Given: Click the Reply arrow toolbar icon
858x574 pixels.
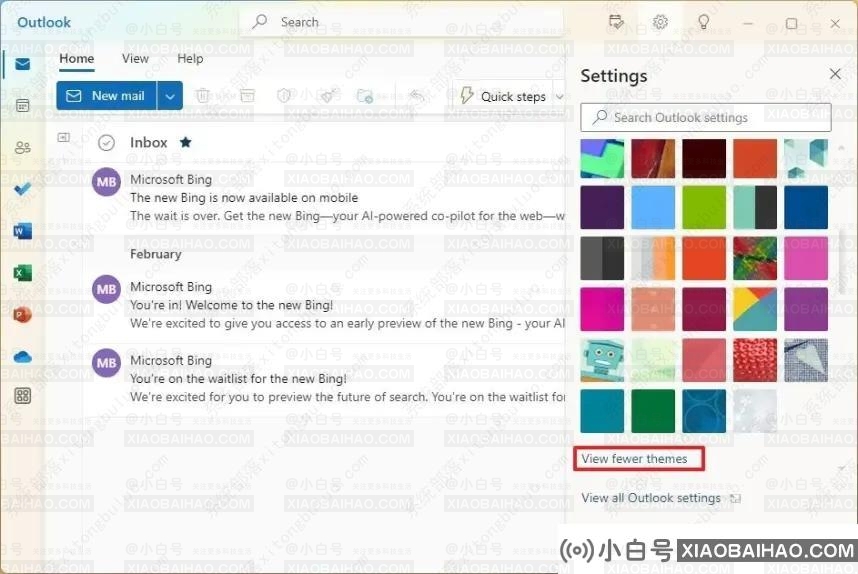Looking at the screenshot, I should pyautogui.click(x=416, y=96).
